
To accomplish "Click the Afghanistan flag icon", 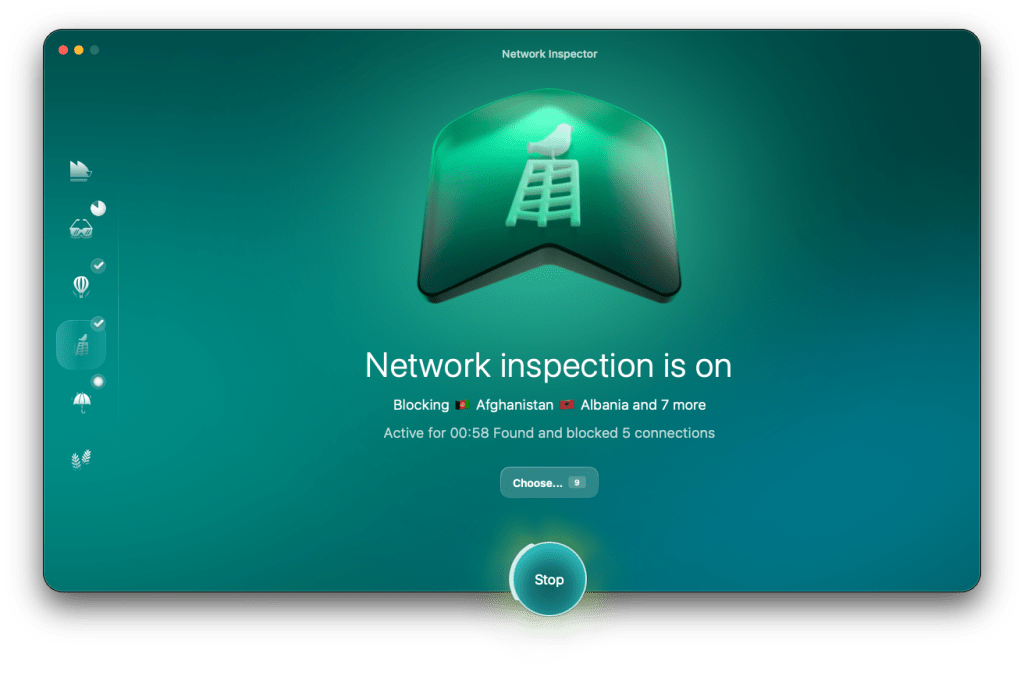I will click(x=462, y=405).
